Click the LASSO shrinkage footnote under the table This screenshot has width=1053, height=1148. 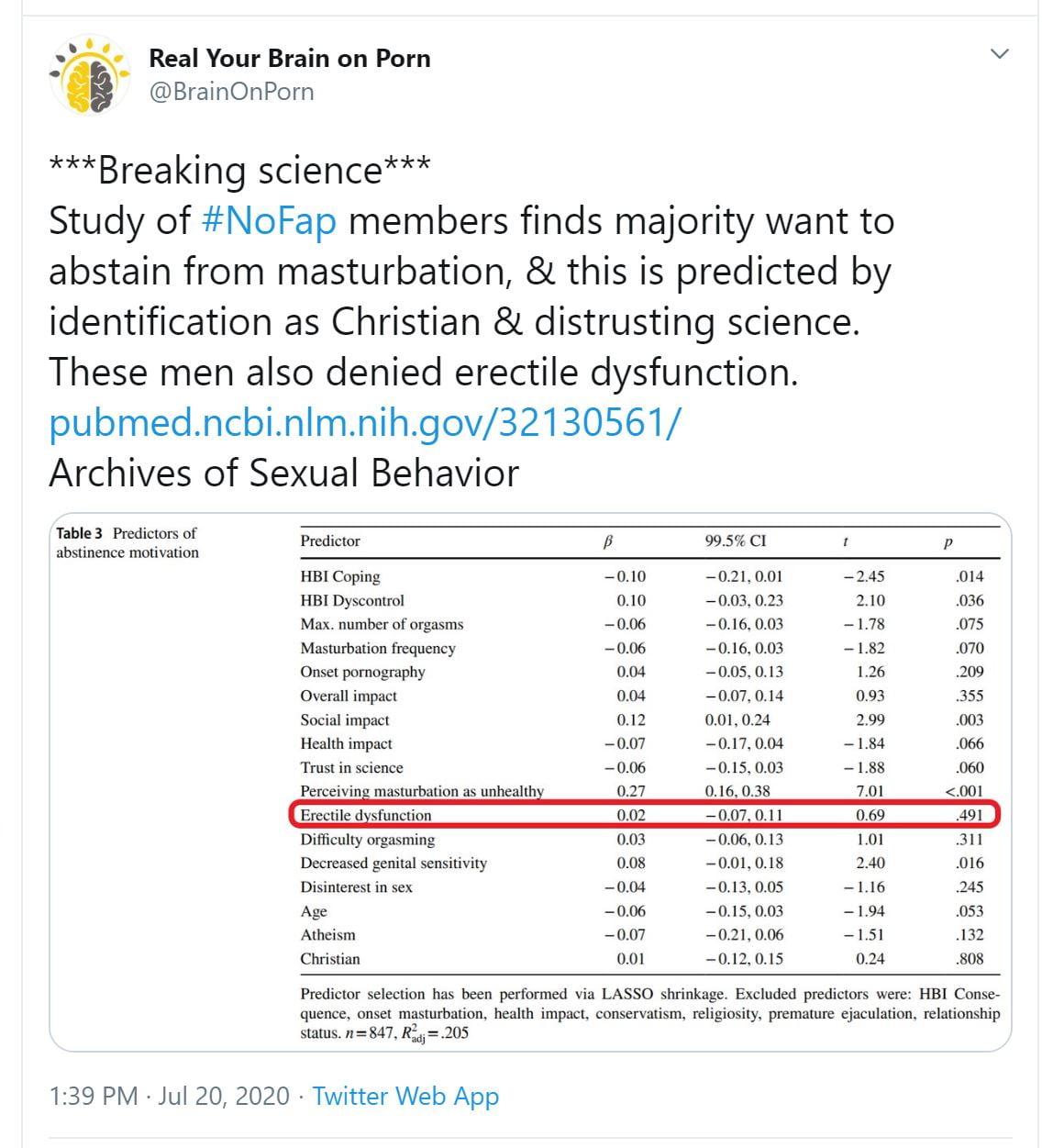click(649, 1013)
